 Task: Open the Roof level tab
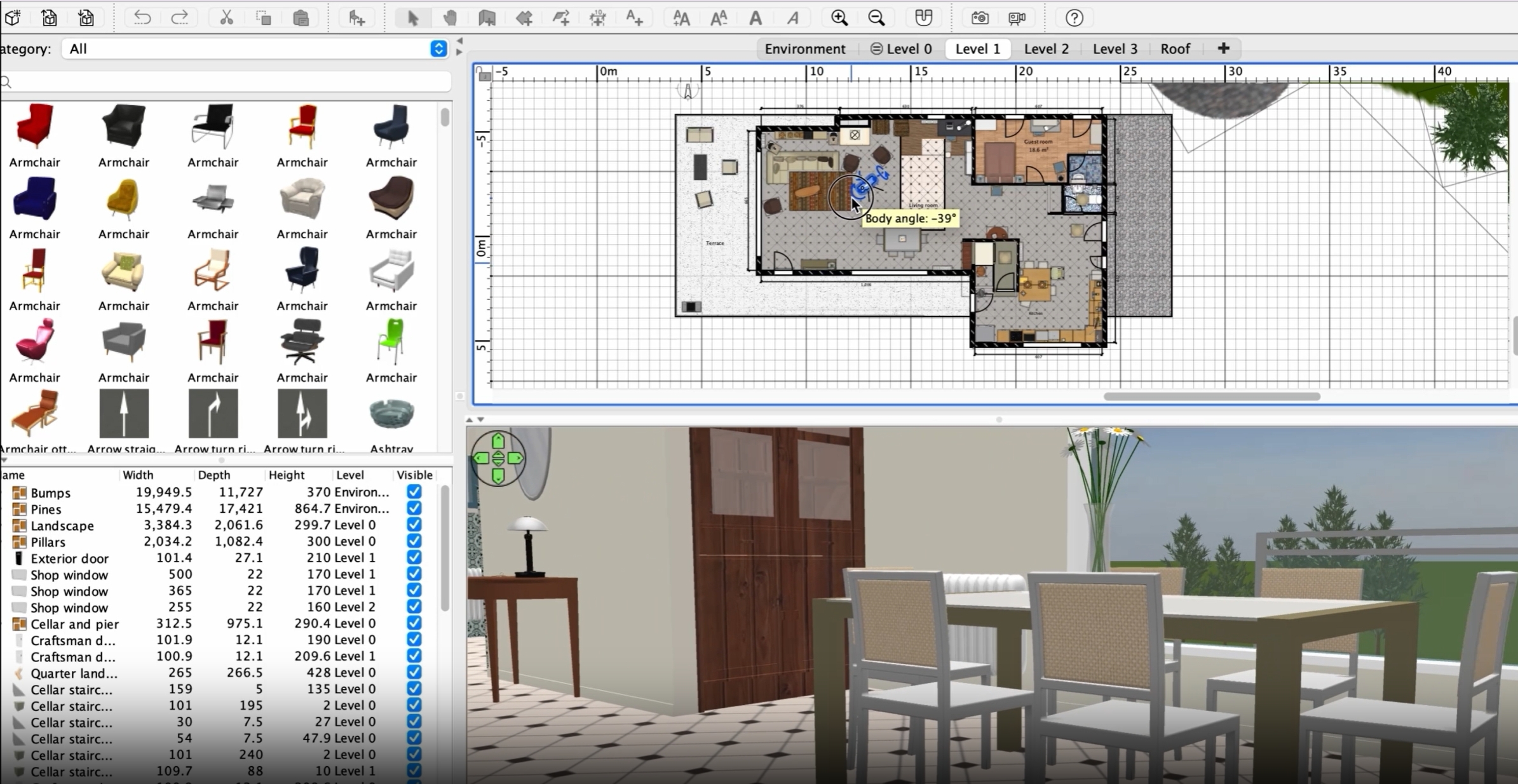click(1175, 49)
